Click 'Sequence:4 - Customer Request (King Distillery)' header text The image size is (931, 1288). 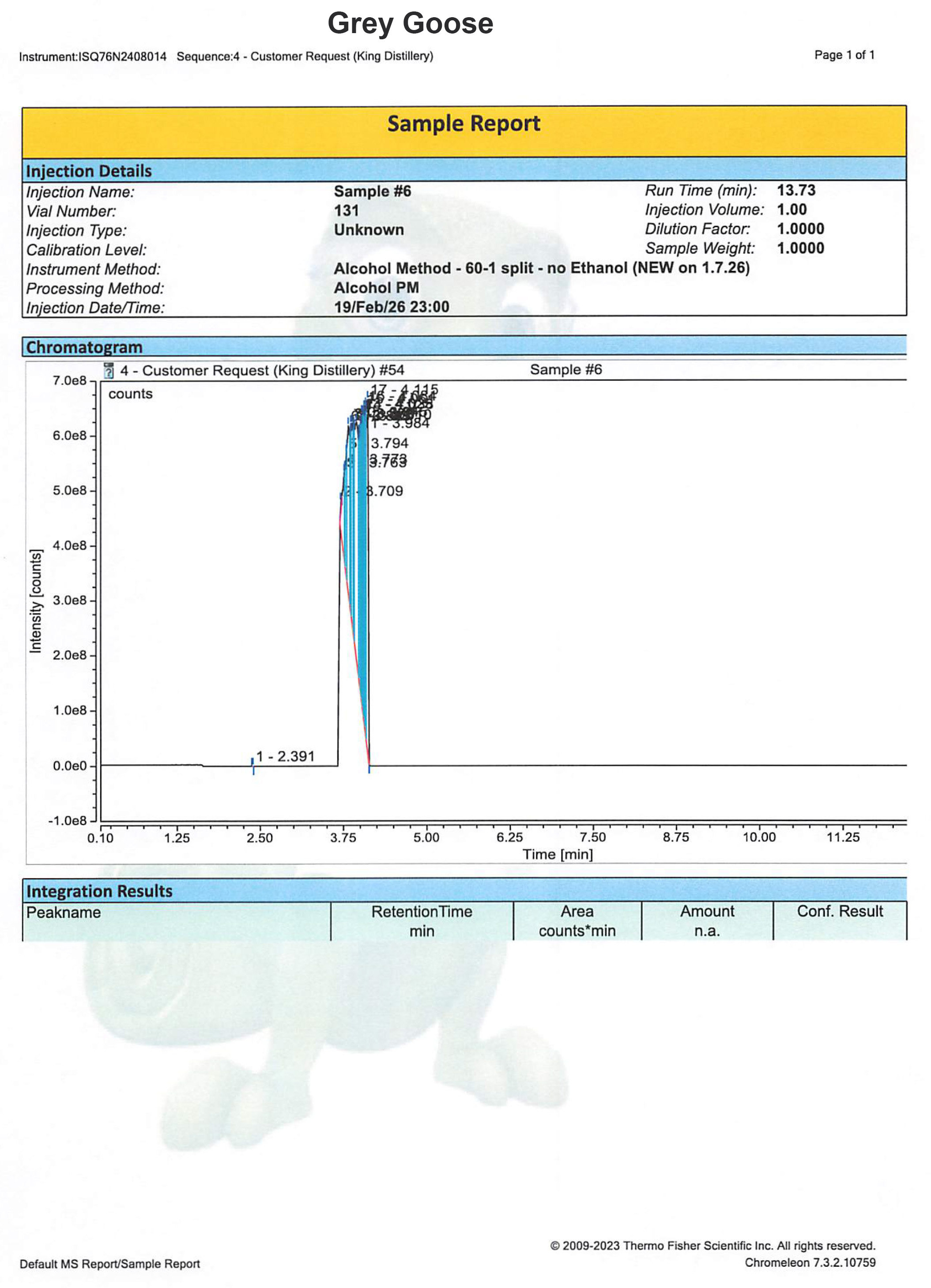[305, 56]
